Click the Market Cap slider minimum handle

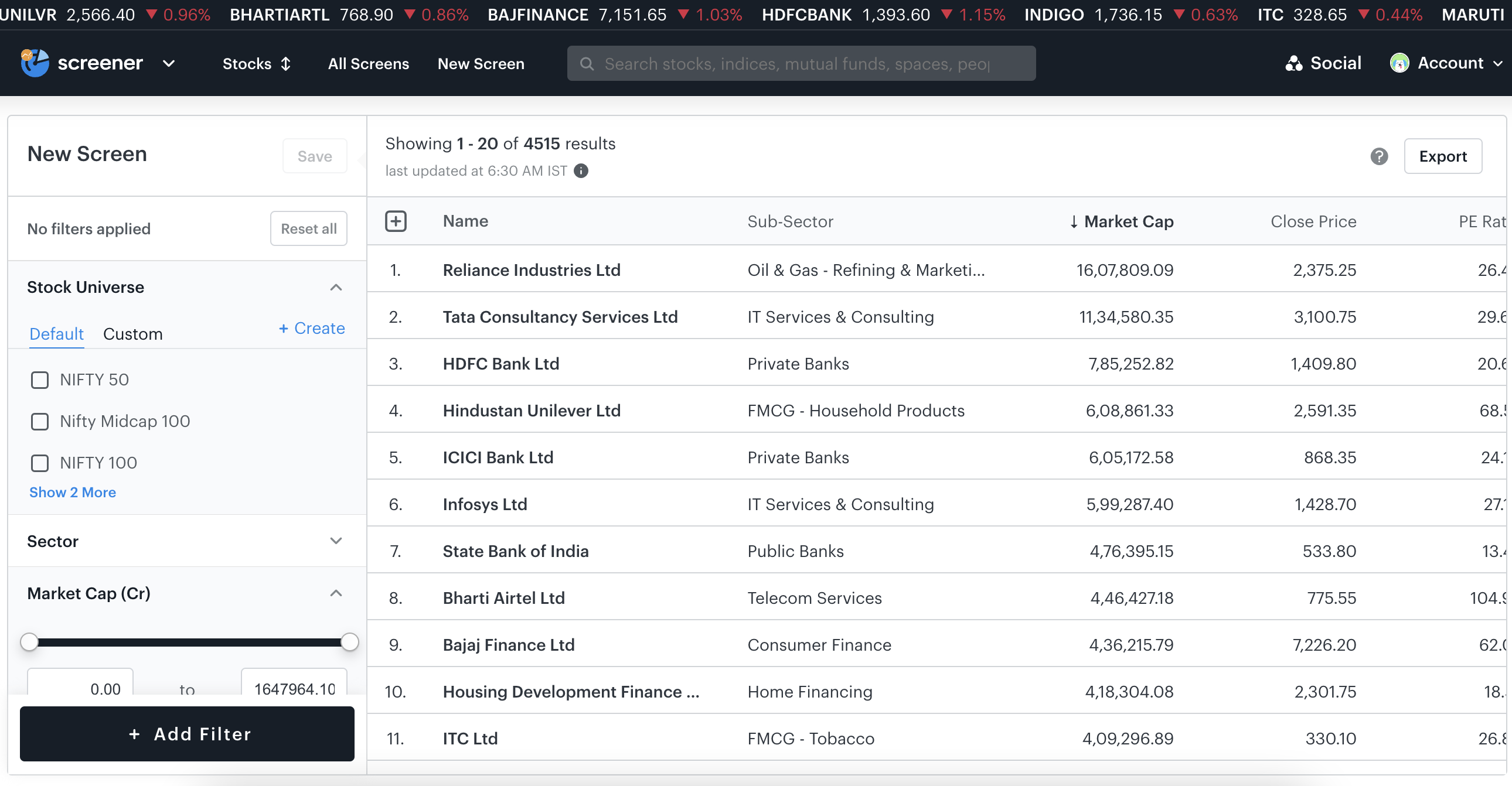tap(29, 643)
